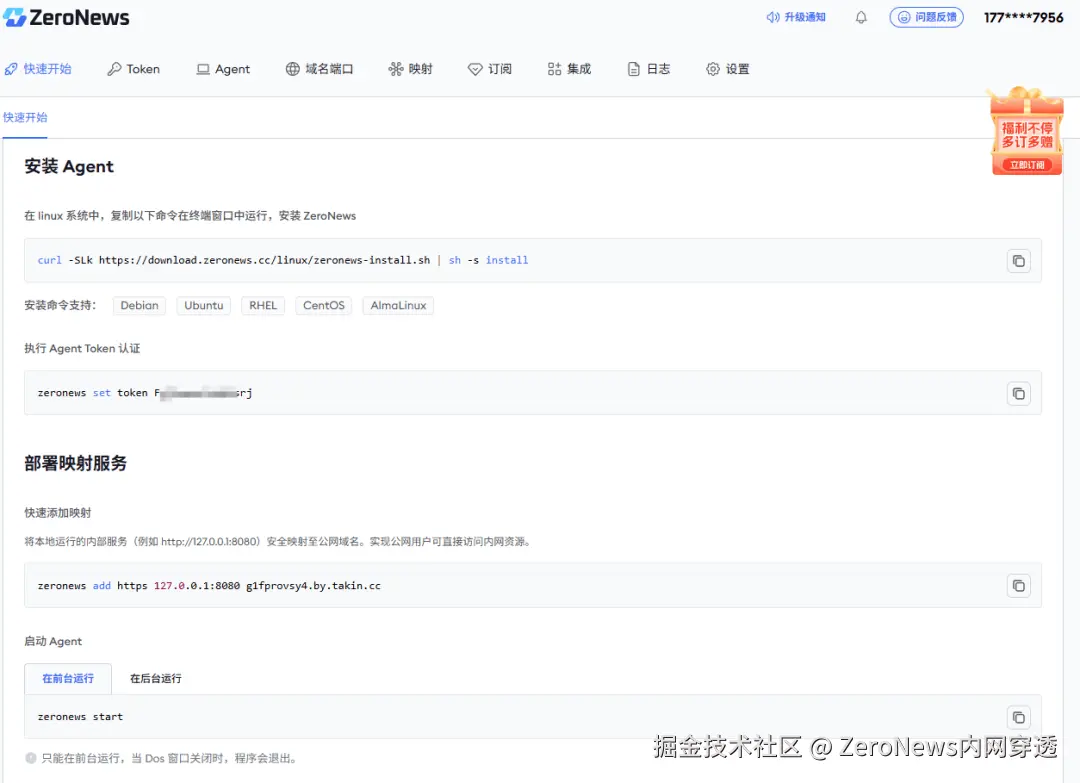Click the notification bell icon
1080x783 pixels.
click(x=861, y=17)
